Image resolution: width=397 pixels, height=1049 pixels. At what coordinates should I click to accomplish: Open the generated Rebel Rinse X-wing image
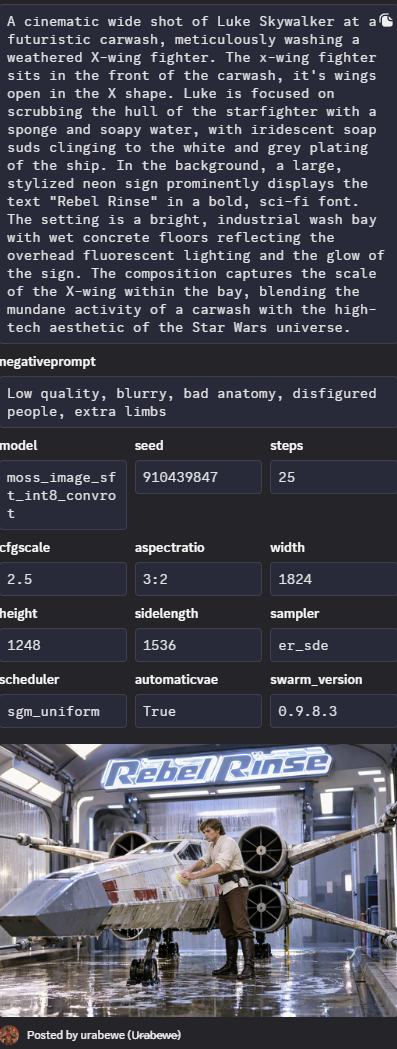(198, 880)
